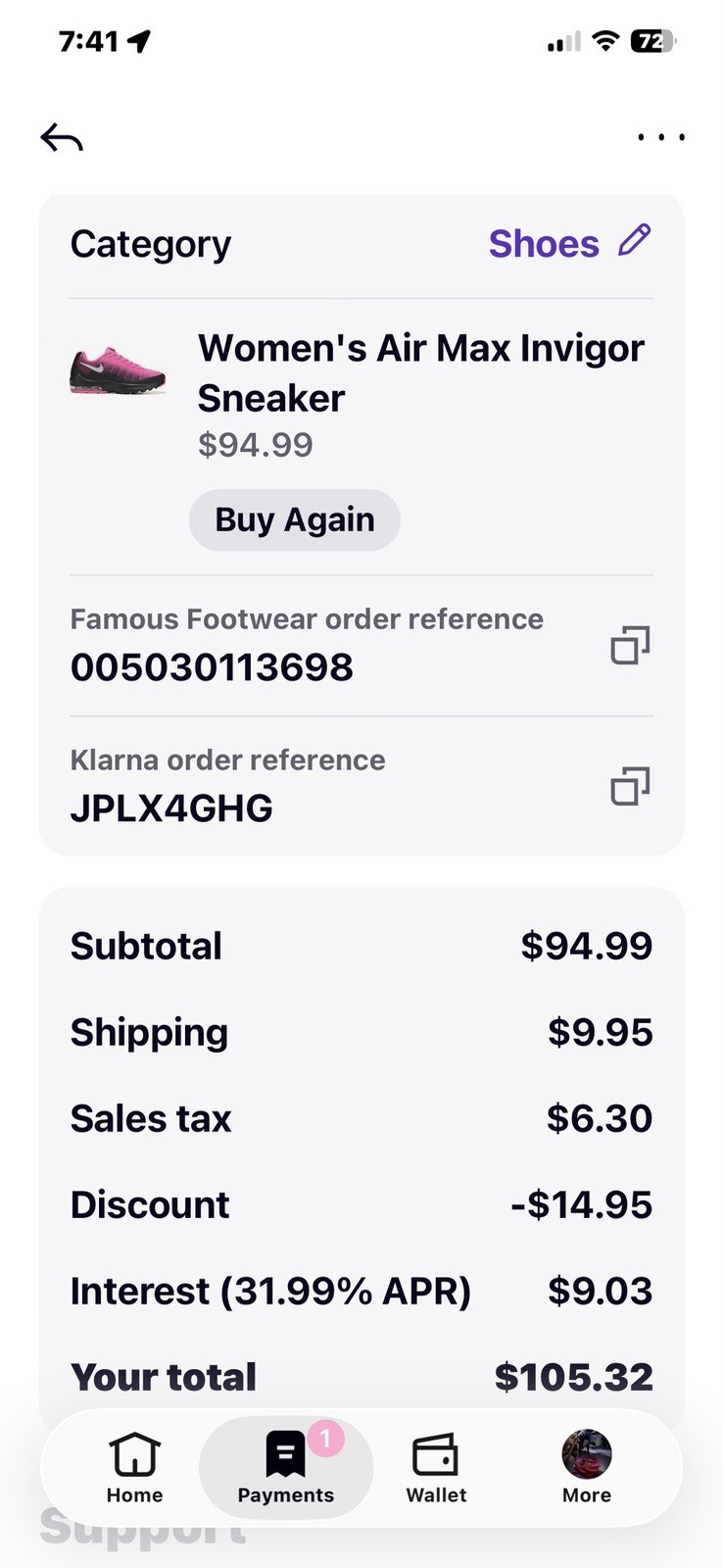Tap the order reference number 005030113698
The height and width of the screenshot is (1568, 723).
point(212,667)
